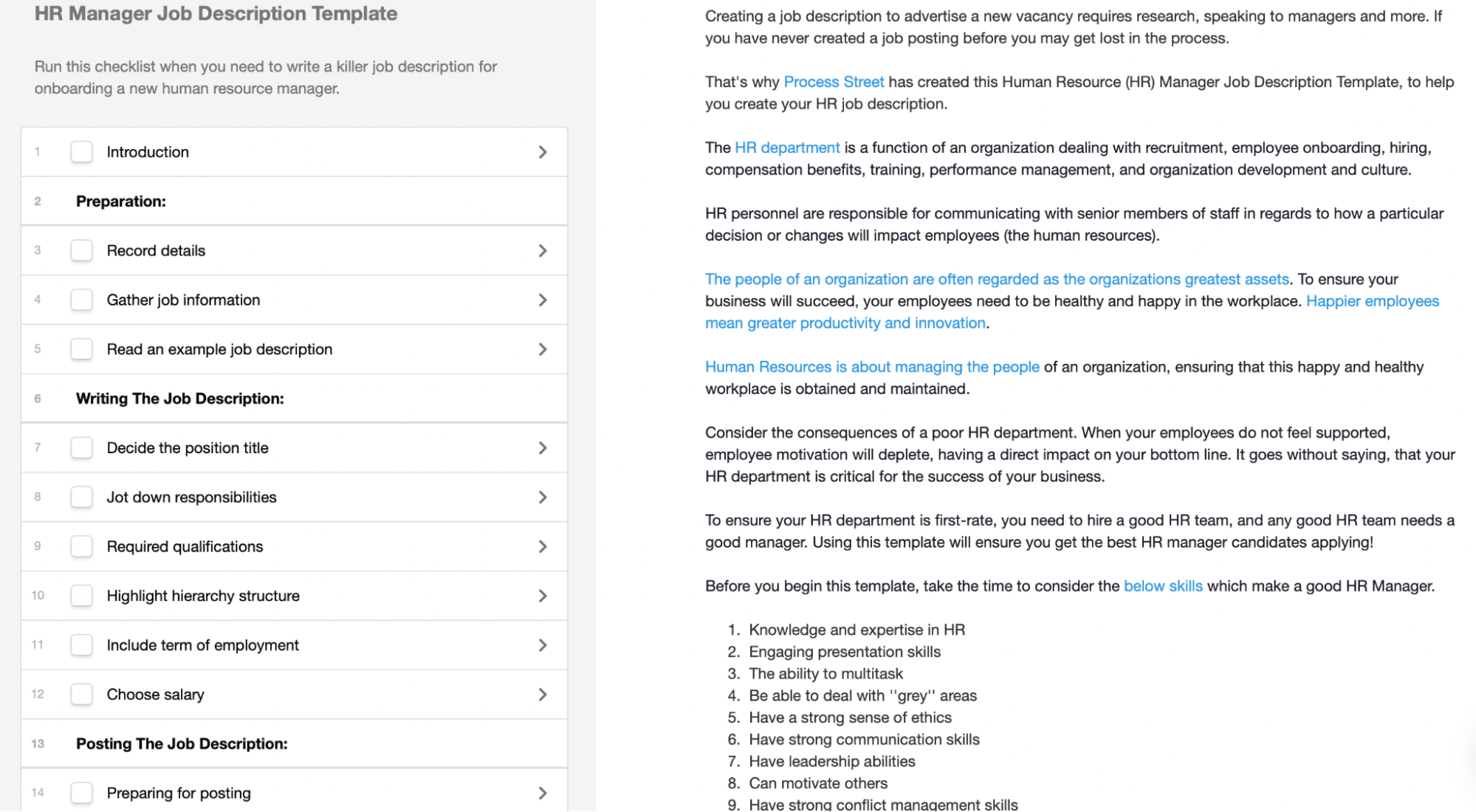This screenshot has width=1476, height=812.
Task: Expand the Preparation section header
Action: [297, 201]
